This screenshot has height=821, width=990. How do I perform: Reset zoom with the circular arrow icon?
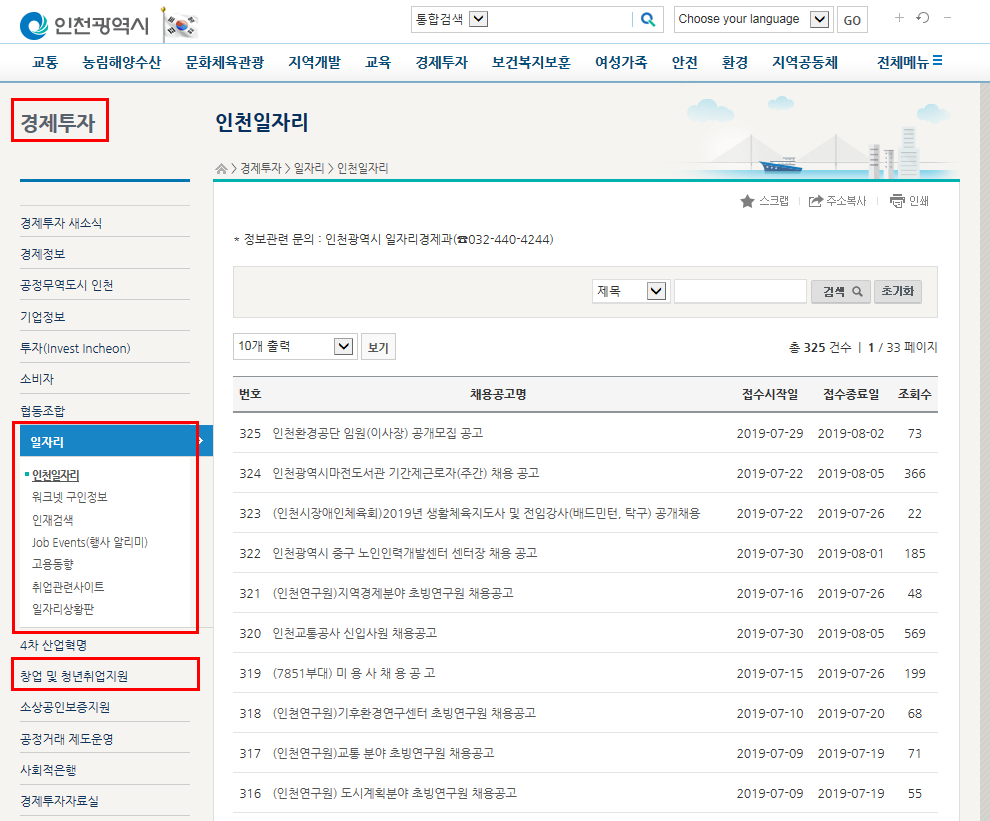point(923,18)
